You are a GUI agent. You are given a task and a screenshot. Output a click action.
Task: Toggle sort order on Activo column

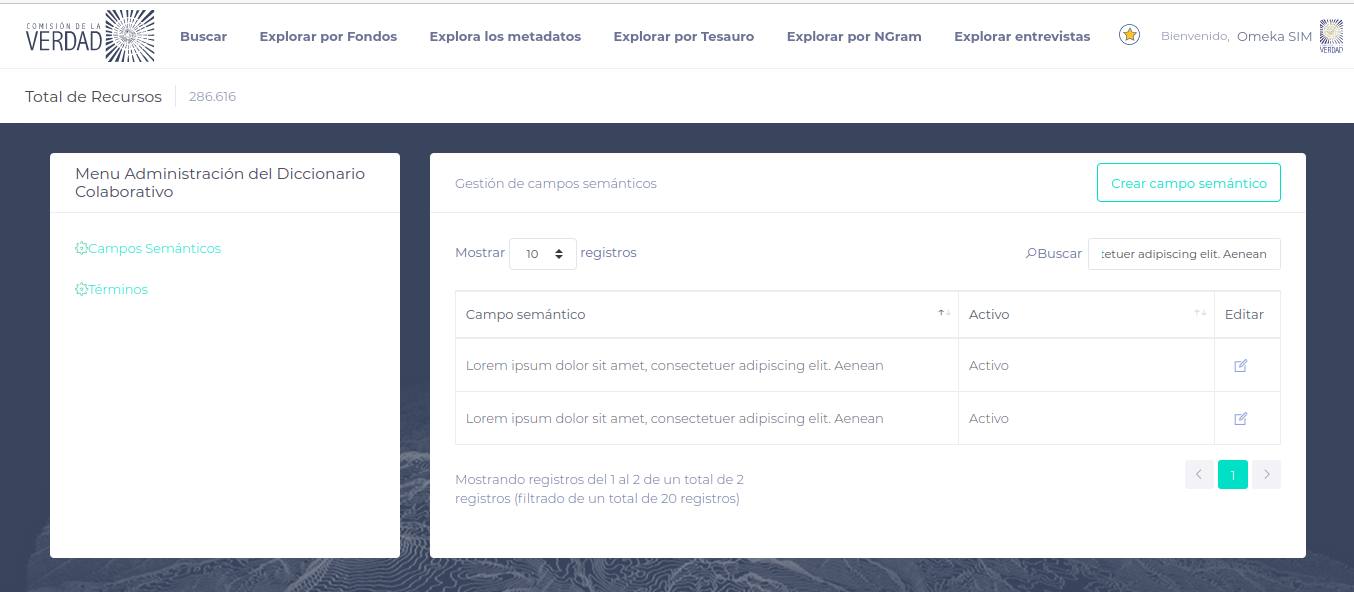[x=1085, y=315]
